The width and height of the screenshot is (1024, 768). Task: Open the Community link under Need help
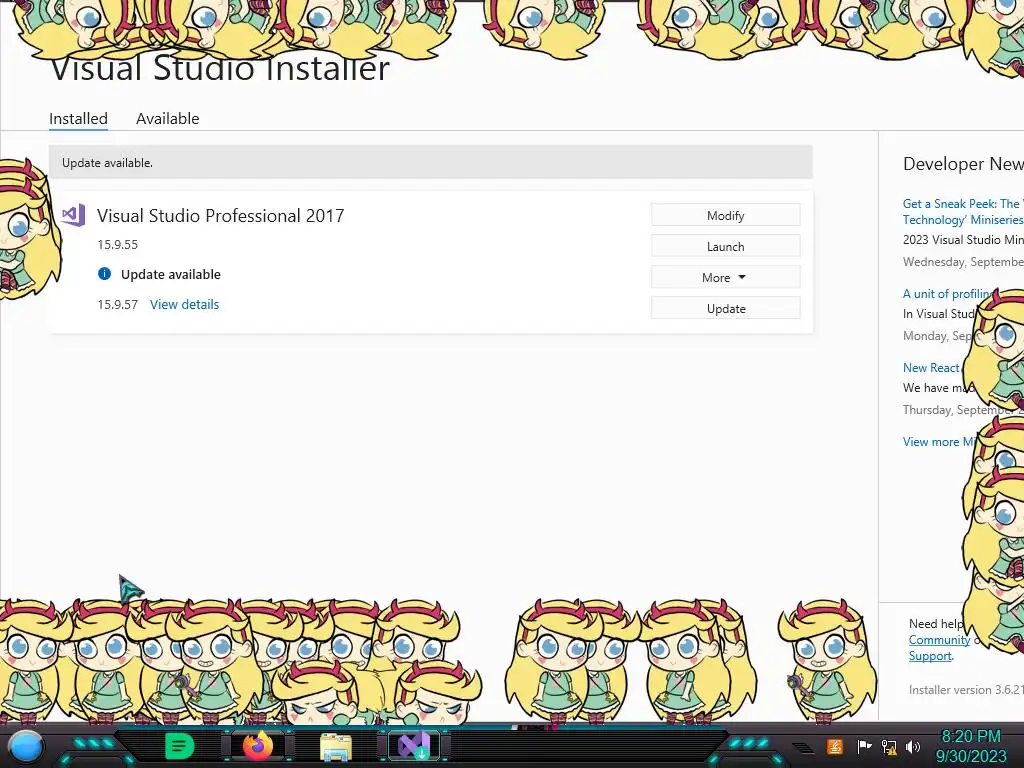[x=939, y=640]
